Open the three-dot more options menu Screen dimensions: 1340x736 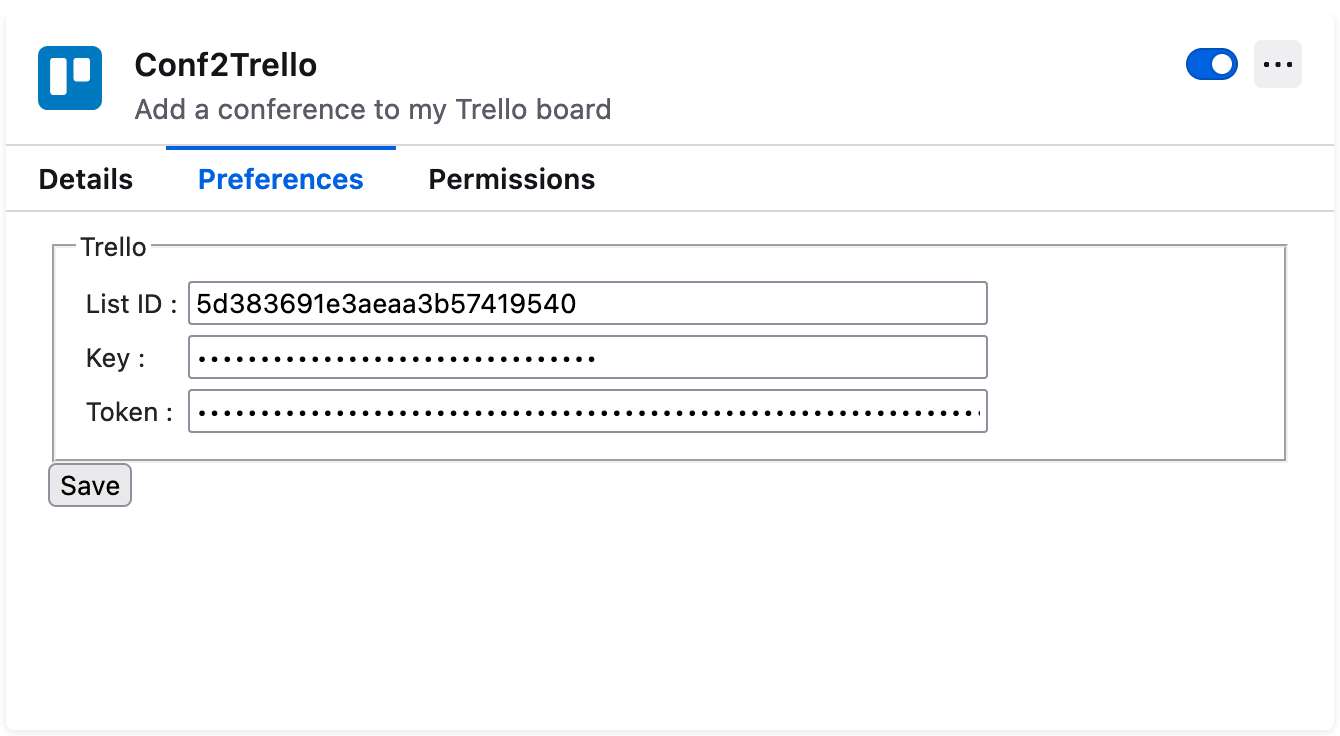[1277, 65]
